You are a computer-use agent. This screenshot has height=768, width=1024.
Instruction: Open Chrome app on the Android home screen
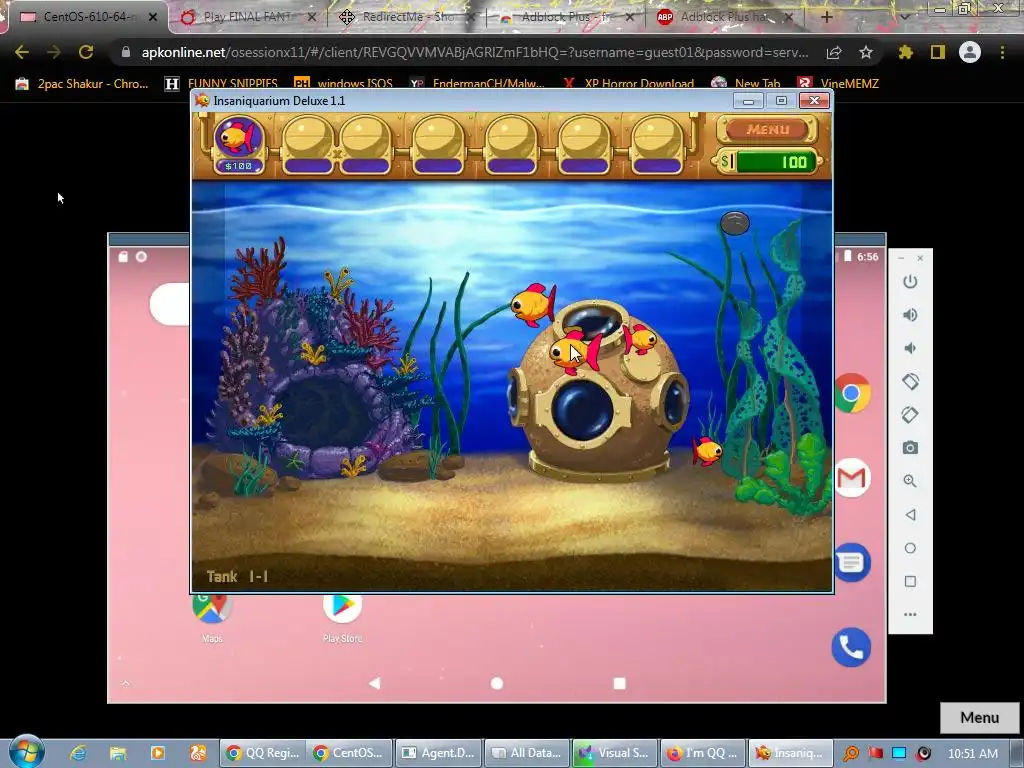click(x=852, y=393)
